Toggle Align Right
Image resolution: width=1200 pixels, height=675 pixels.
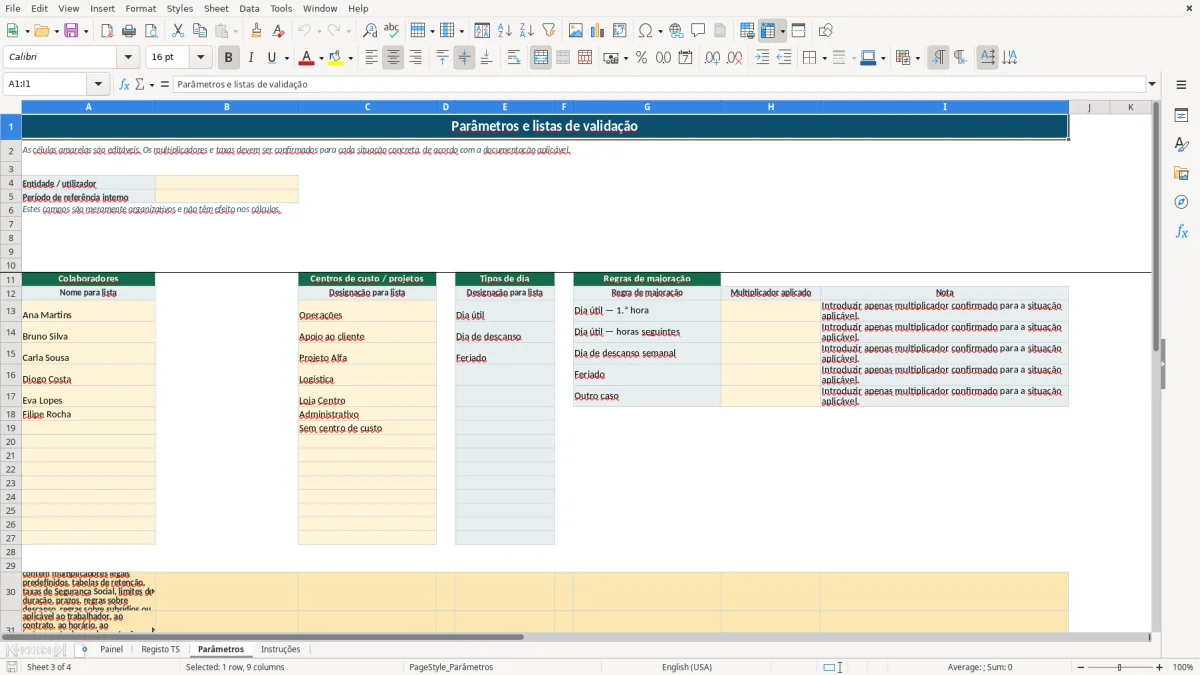(415, 58)
